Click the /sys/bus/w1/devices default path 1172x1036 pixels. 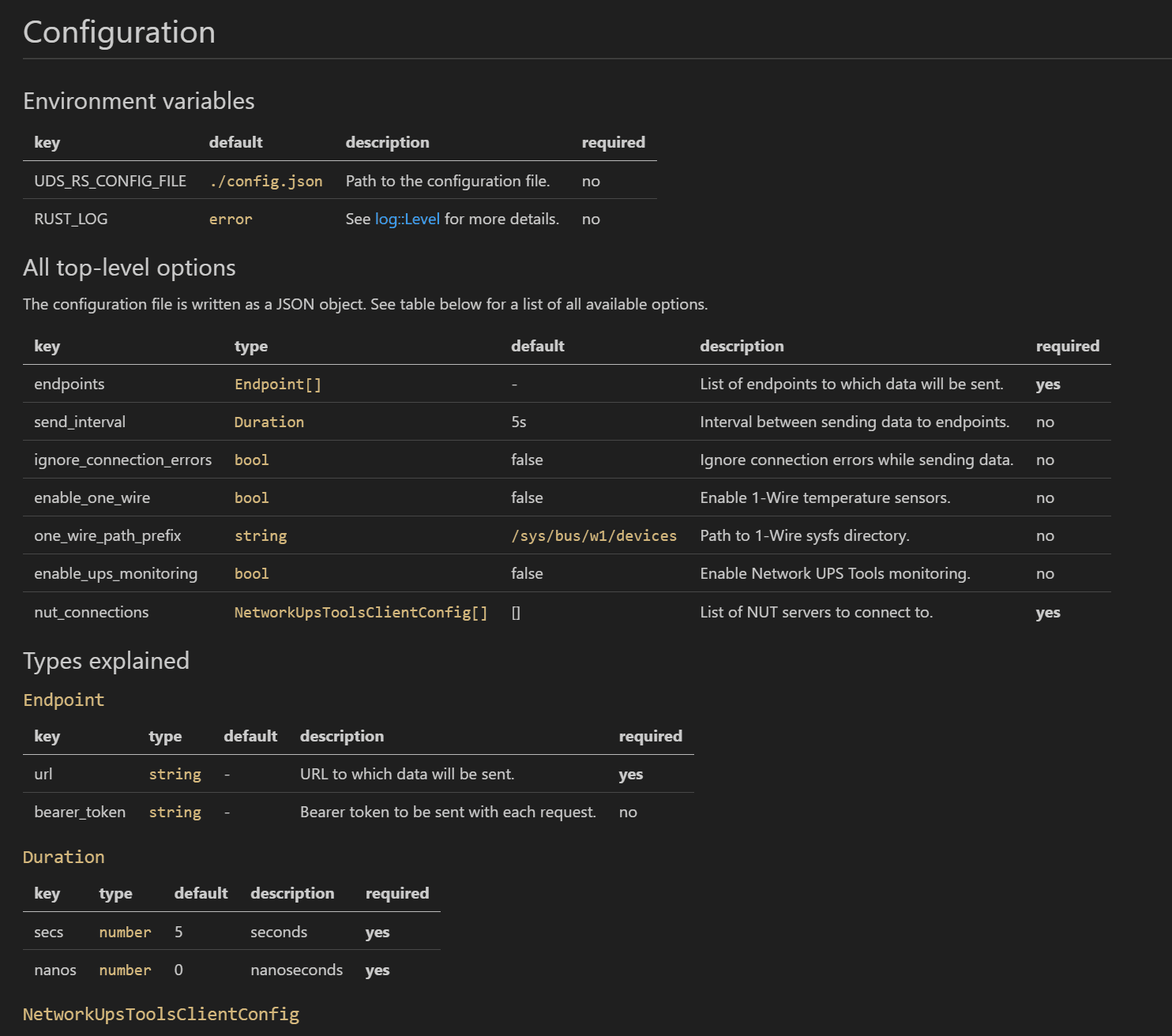tap(593, 535)
